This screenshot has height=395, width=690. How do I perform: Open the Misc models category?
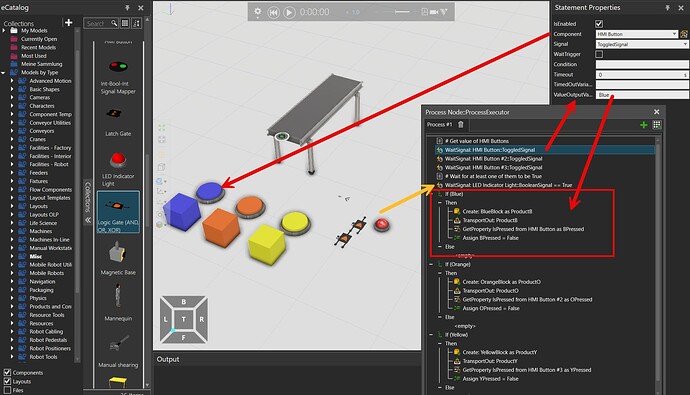coord(36,256)
